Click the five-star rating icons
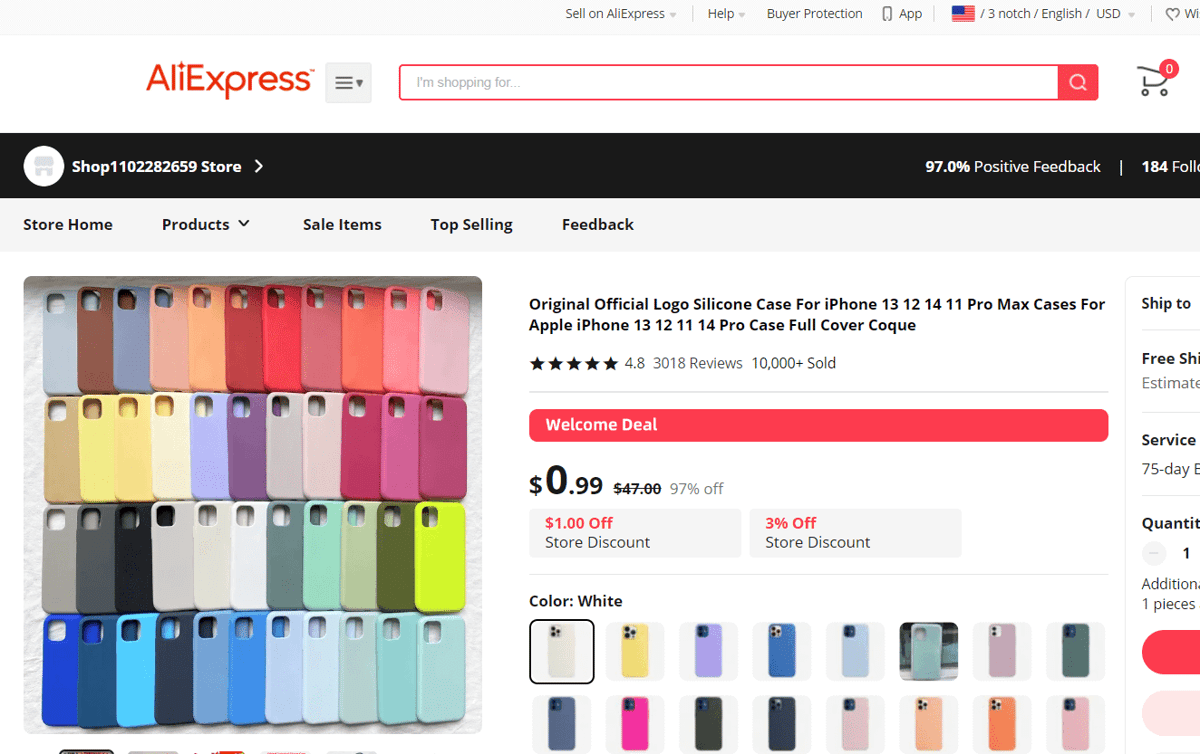This screenshot has width=1200, height=754. point(574,363)
